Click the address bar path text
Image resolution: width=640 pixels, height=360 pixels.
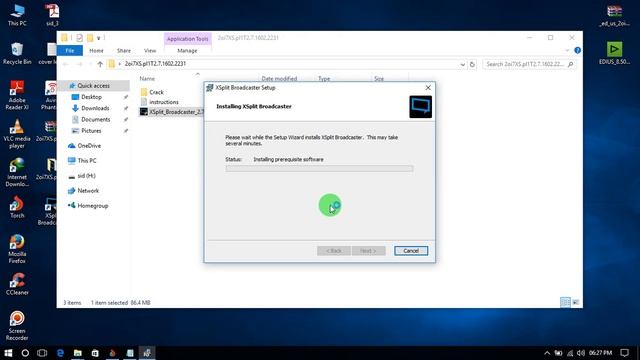pyautogui.click(x=156, y=64)
